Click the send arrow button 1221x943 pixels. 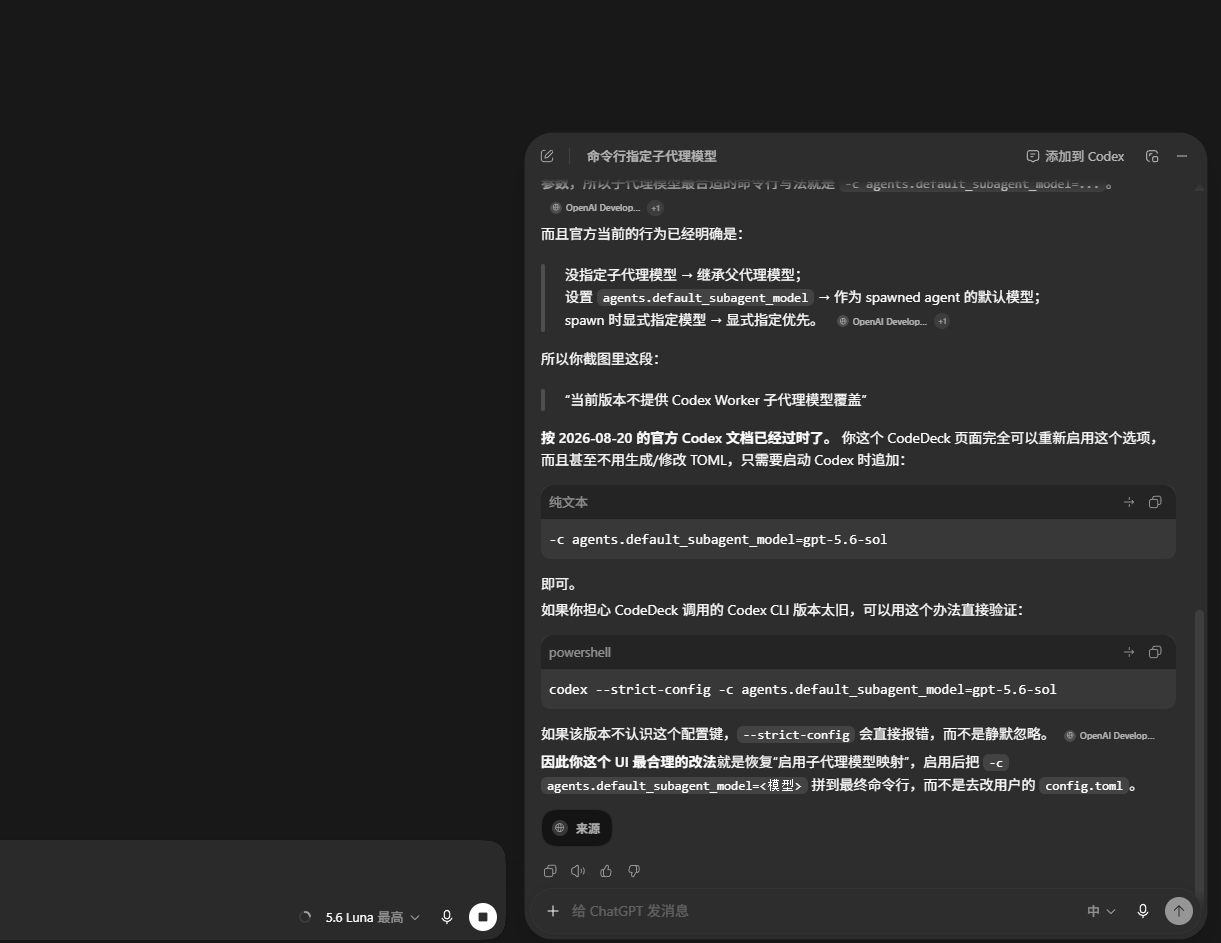tap(1179, 911)
